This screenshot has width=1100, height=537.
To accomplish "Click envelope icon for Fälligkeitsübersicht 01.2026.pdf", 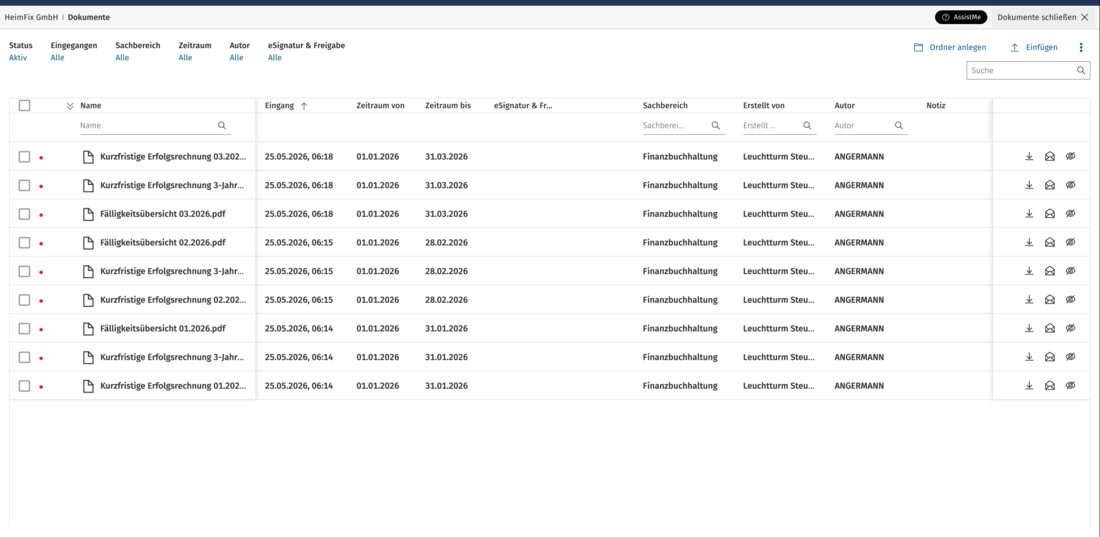I will coord(1049,328).
